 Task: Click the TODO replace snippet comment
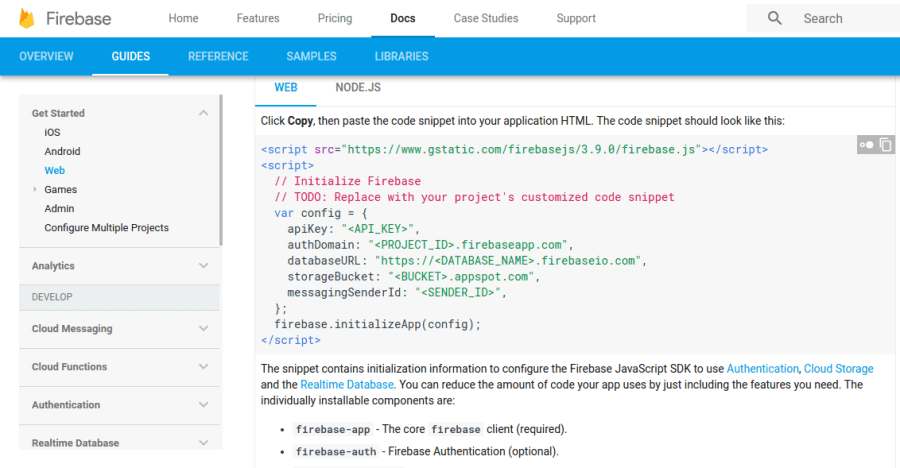point(474,197)
